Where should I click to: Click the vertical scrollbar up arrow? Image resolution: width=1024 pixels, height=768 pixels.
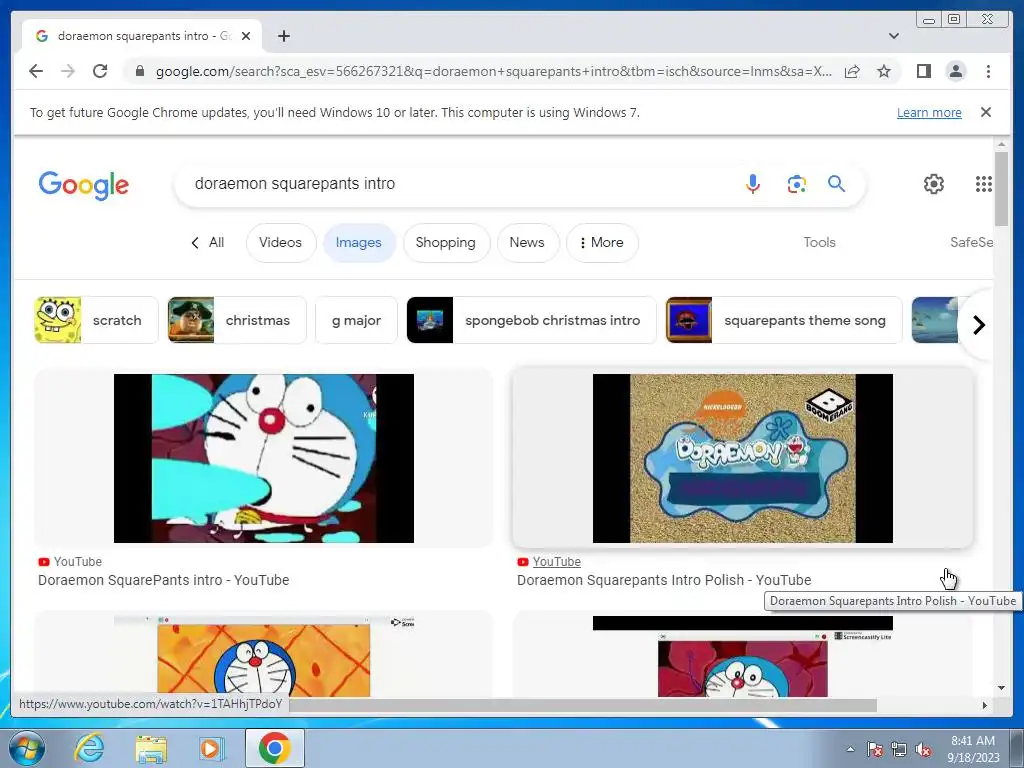point(1001,144)
